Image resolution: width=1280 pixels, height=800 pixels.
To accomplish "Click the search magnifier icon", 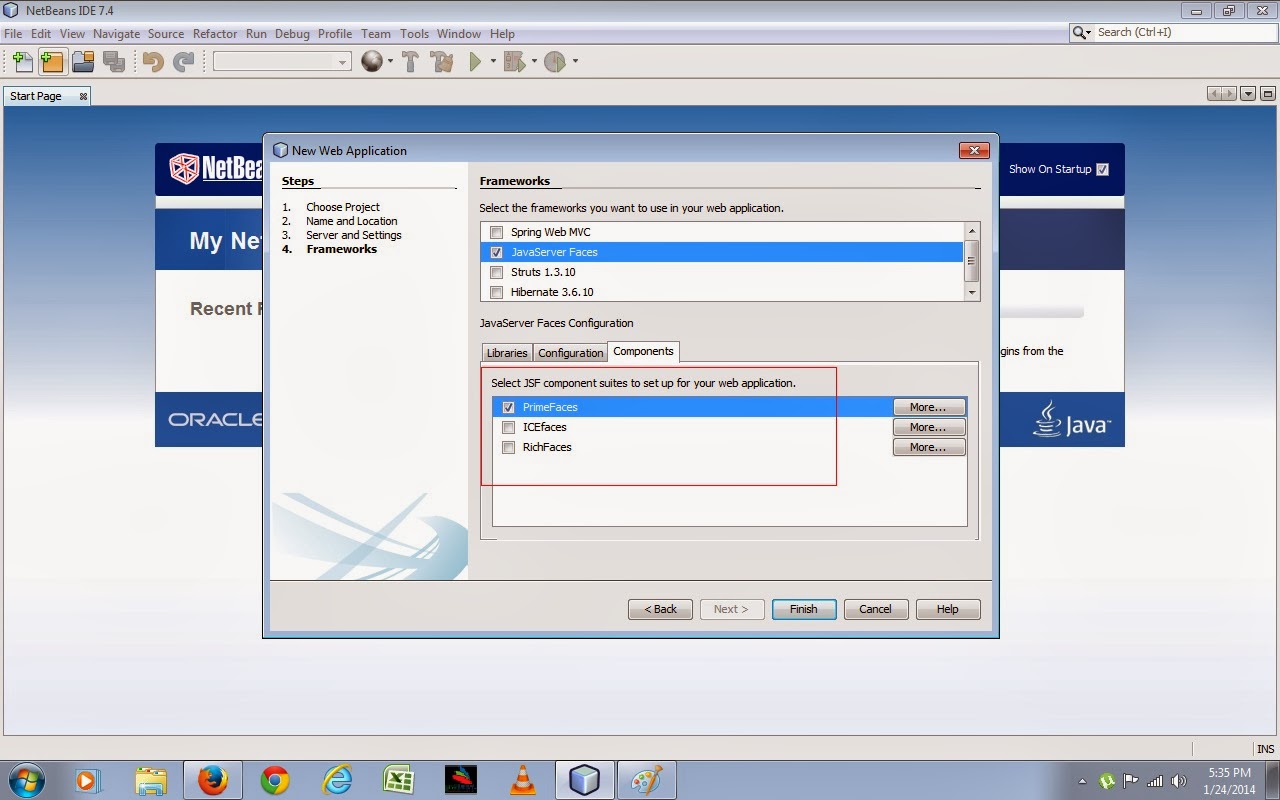I will pos(1080,32).
